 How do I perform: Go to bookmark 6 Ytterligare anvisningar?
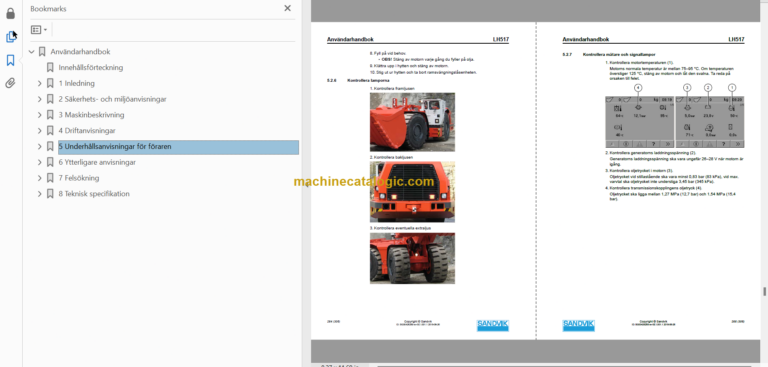[x=97, y=162]
